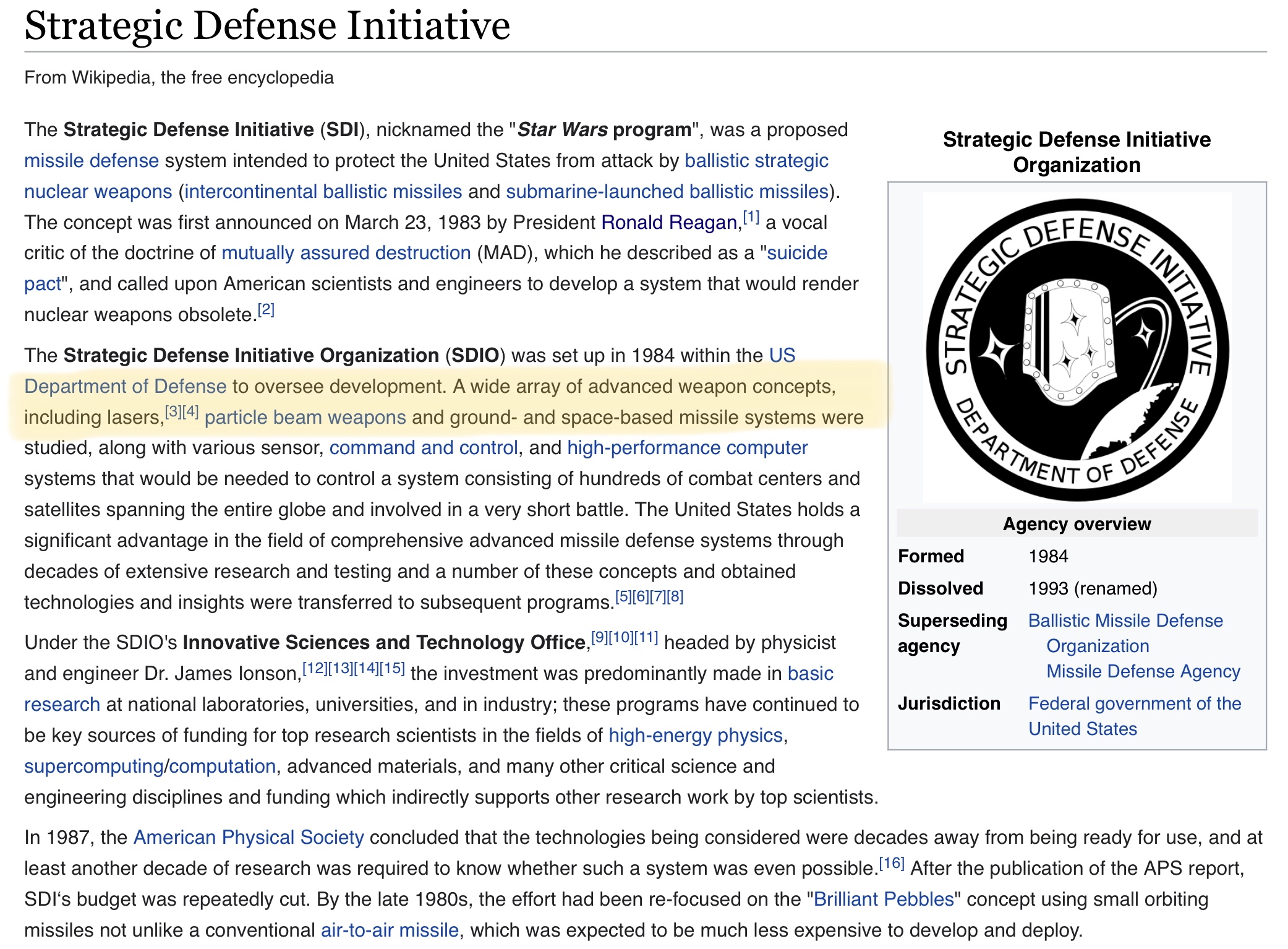The width and height of the screenshot is (1288, 949).
Task: Open the air-to-air missile link
Action: [390, 930]
